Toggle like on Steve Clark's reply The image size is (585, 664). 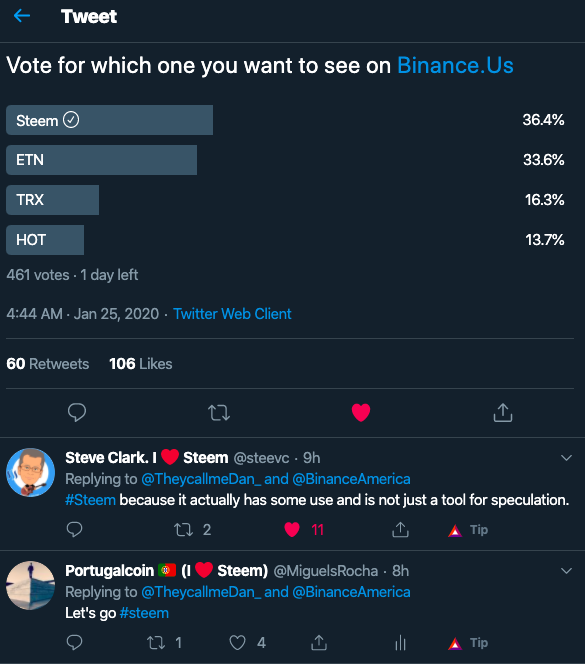click(292, 530)
